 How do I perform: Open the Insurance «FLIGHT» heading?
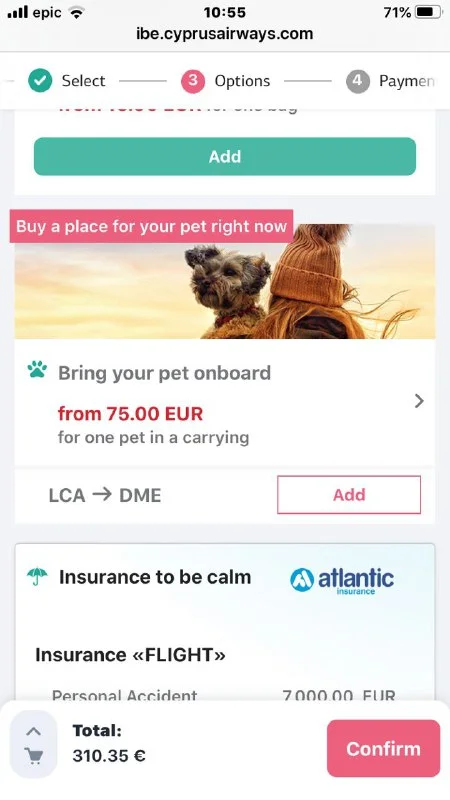(130, 655)
